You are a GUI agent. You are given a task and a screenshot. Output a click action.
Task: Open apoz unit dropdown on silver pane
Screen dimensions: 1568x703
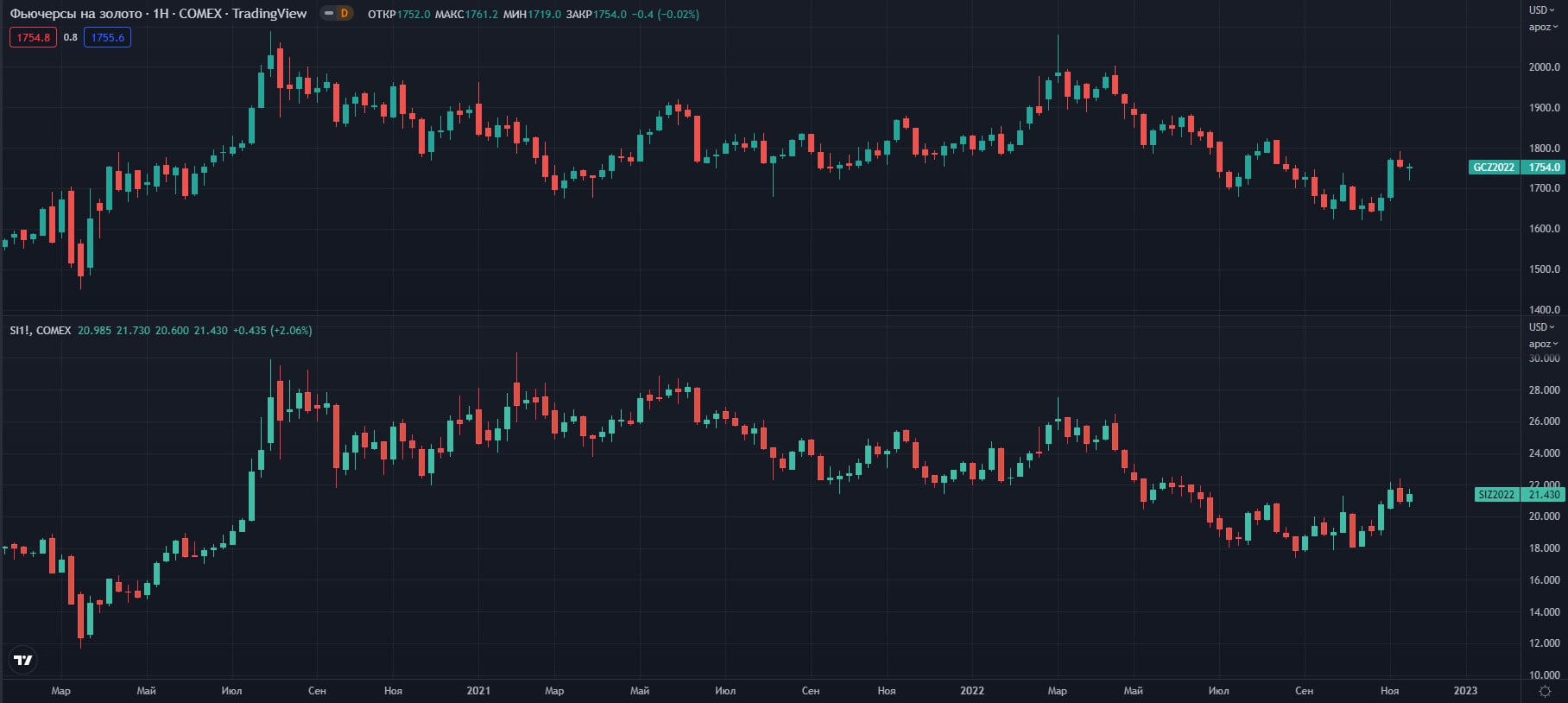pos(1543,344)
